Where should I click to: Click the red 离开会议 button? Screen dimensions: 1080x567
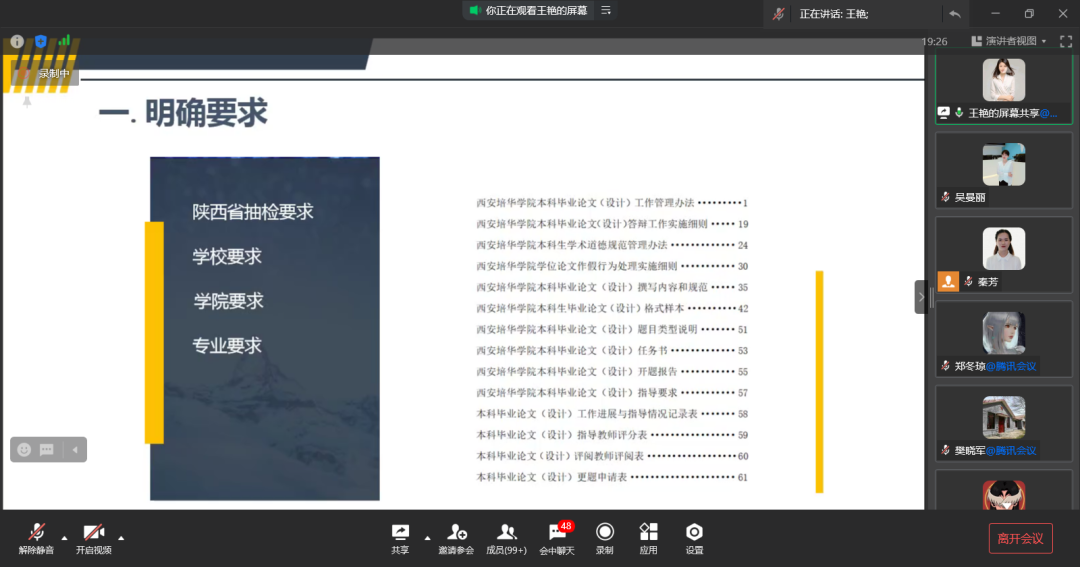[1020, 538]
